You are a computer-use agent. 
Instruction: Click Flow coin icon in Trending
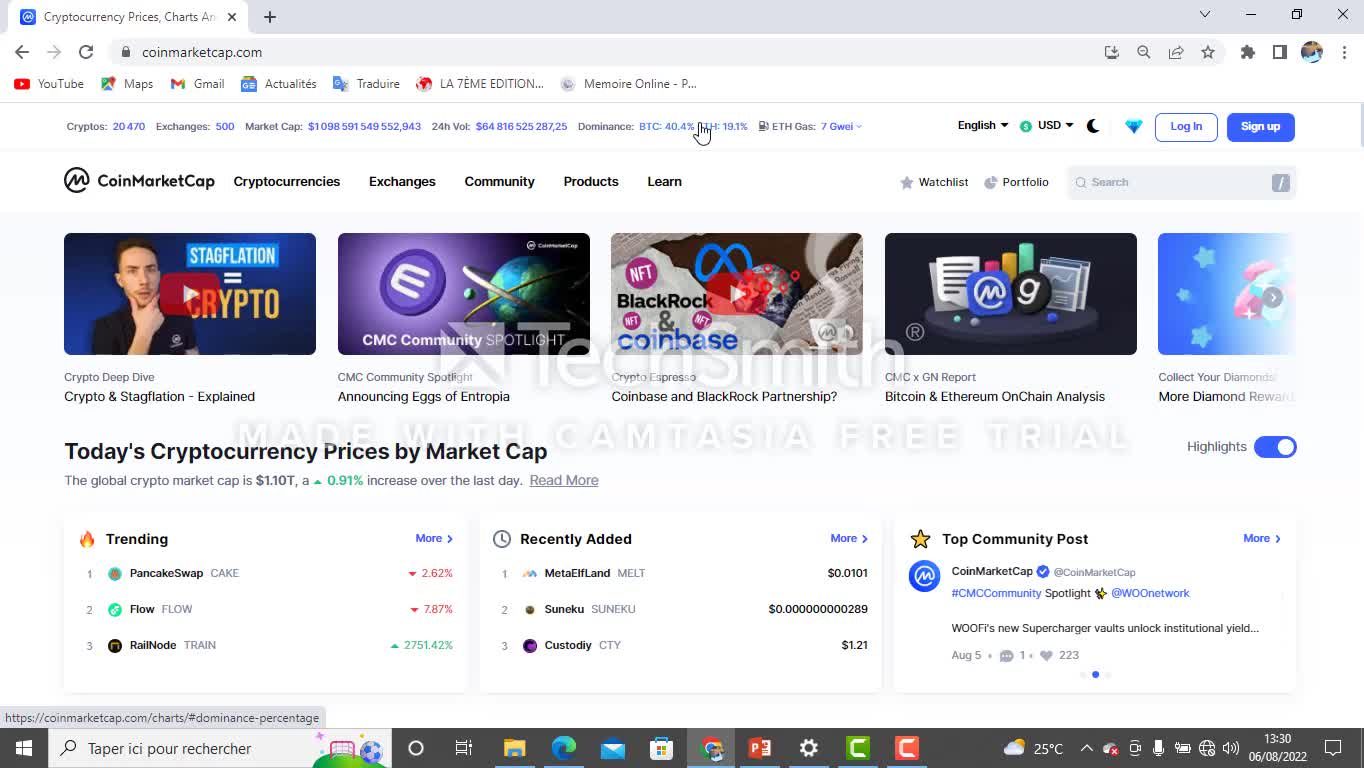pyautogui.click(x=115, y=609)
